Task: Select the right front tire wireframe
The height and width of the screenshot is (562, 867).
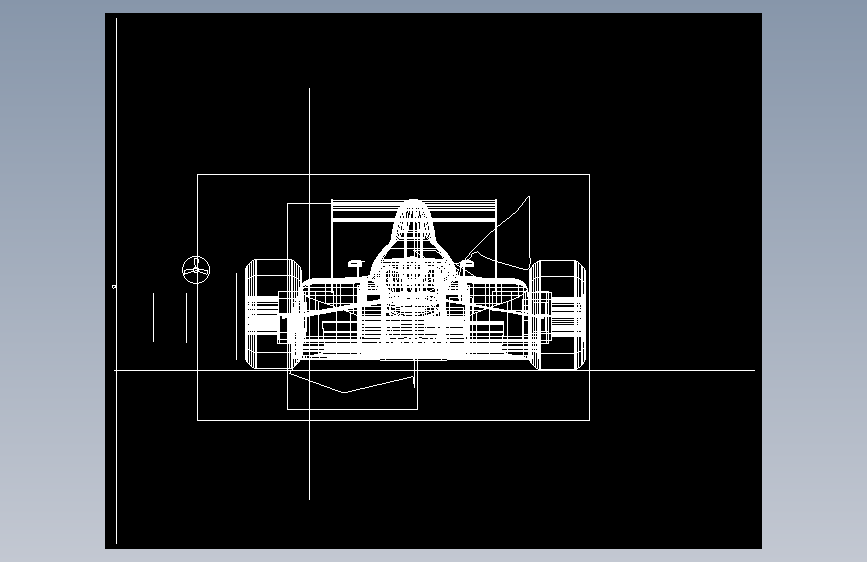Action: pyautogui.click(x=557, y=315)
